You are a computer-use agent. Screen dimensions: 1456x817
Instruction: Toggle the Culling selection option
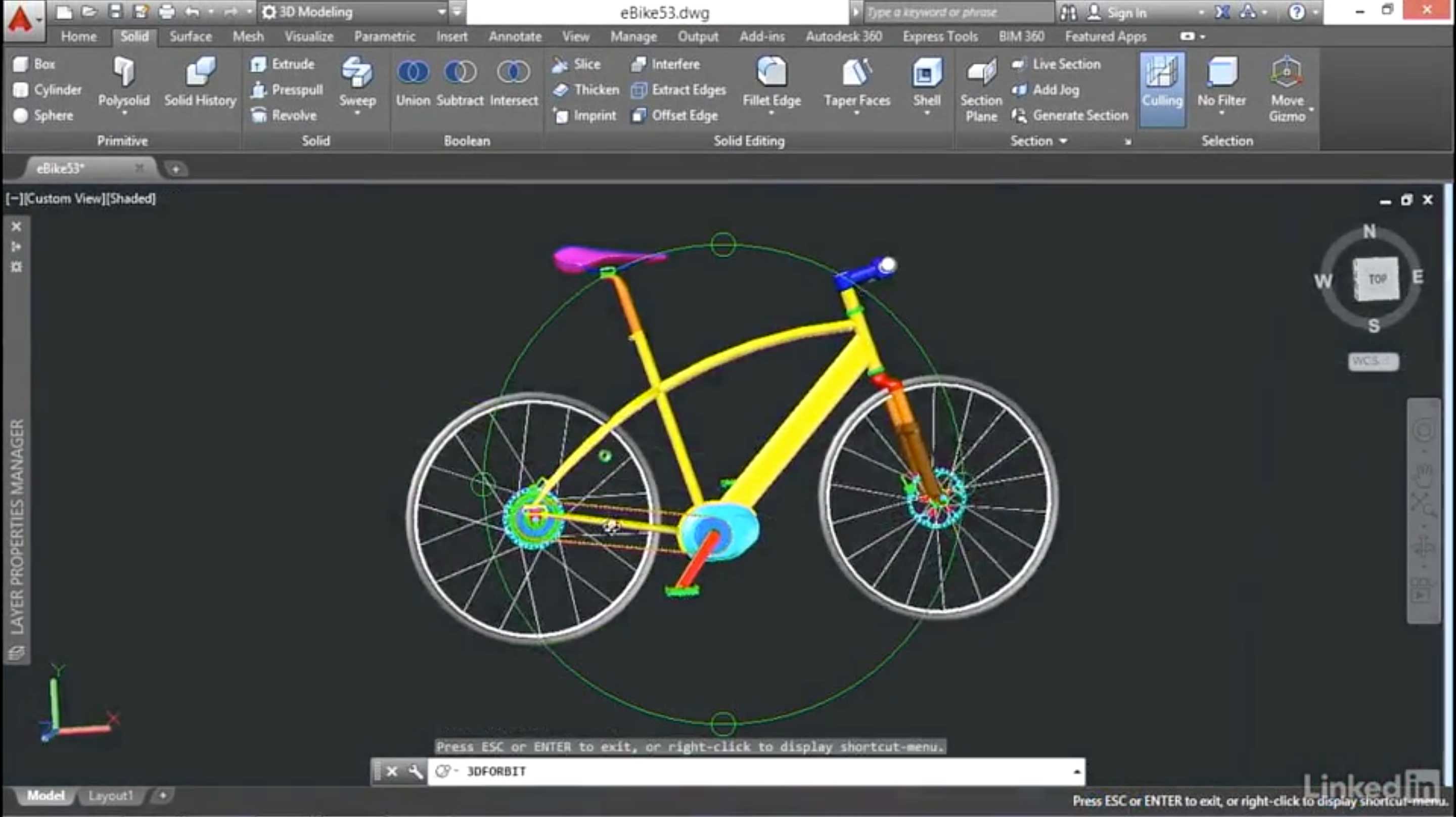1162,84
